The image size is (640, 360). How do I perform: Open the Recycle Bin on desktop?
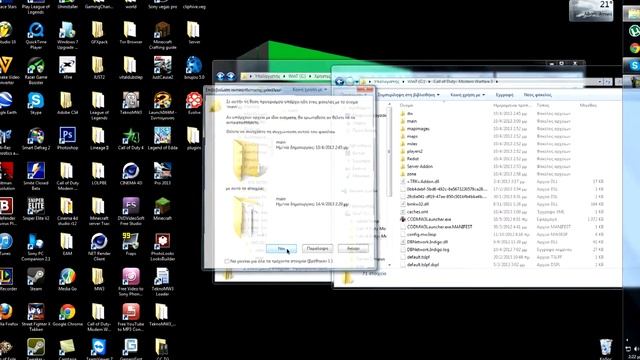pos(606,349)
